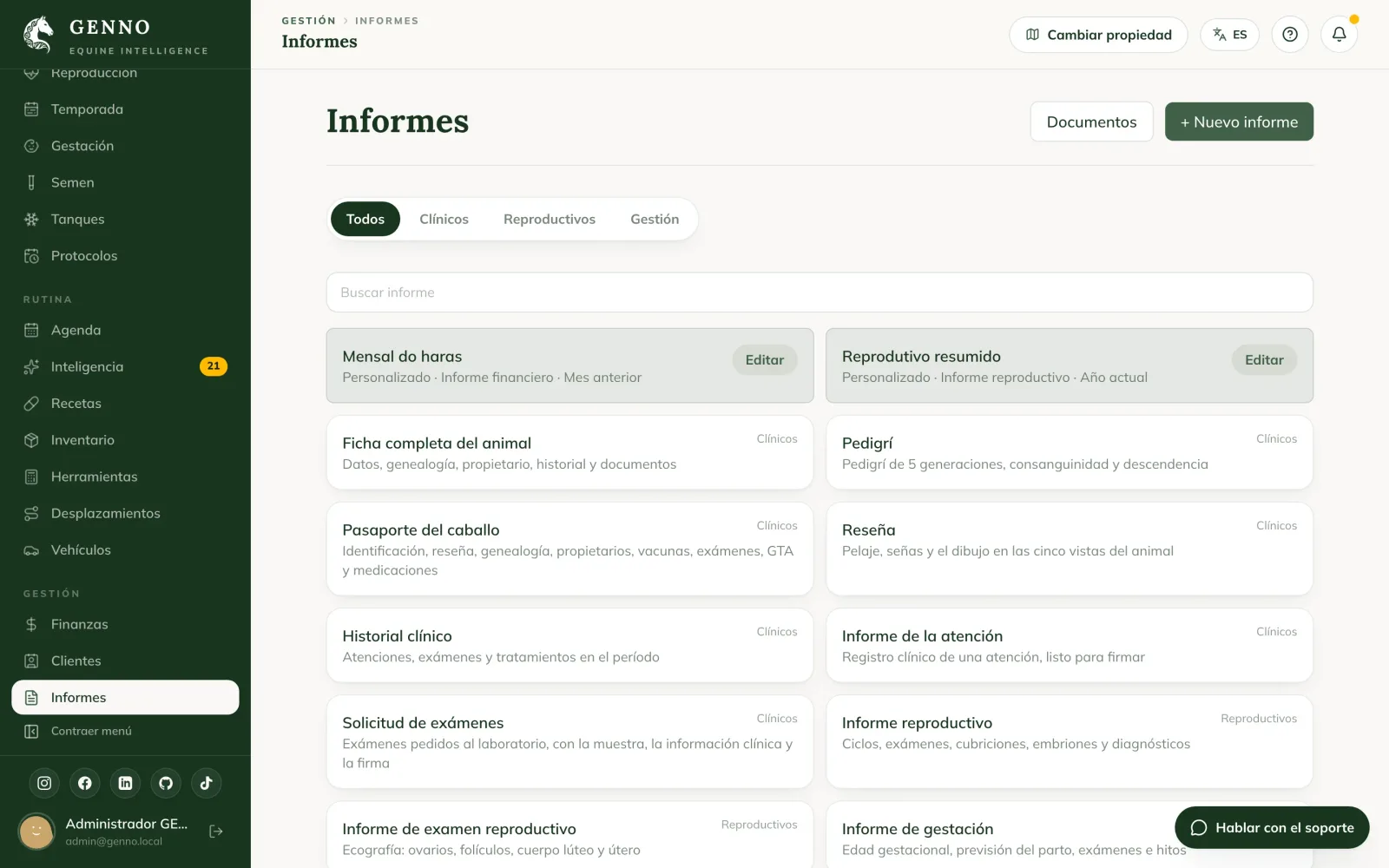Switch to the Reproductivos tab
Image resolution: width=1389 pixels, height=868 pixels.
click(550, 219)
